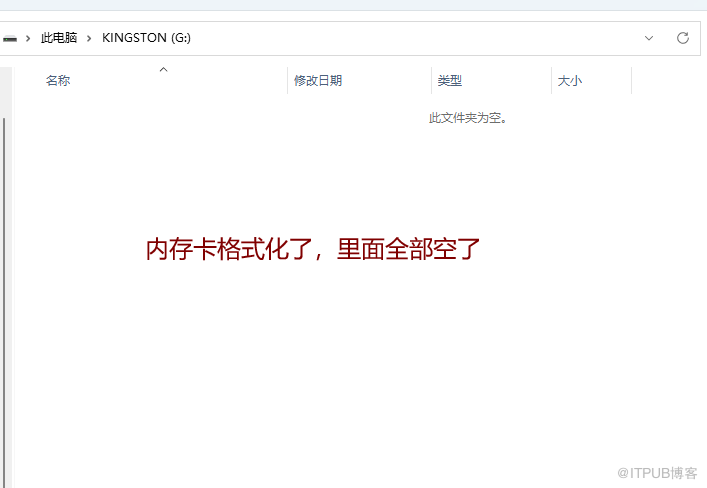The height and width of the screenshot is (488, 707).
Task: Expand the chevron before 此电脑
Action: (28, 38)
